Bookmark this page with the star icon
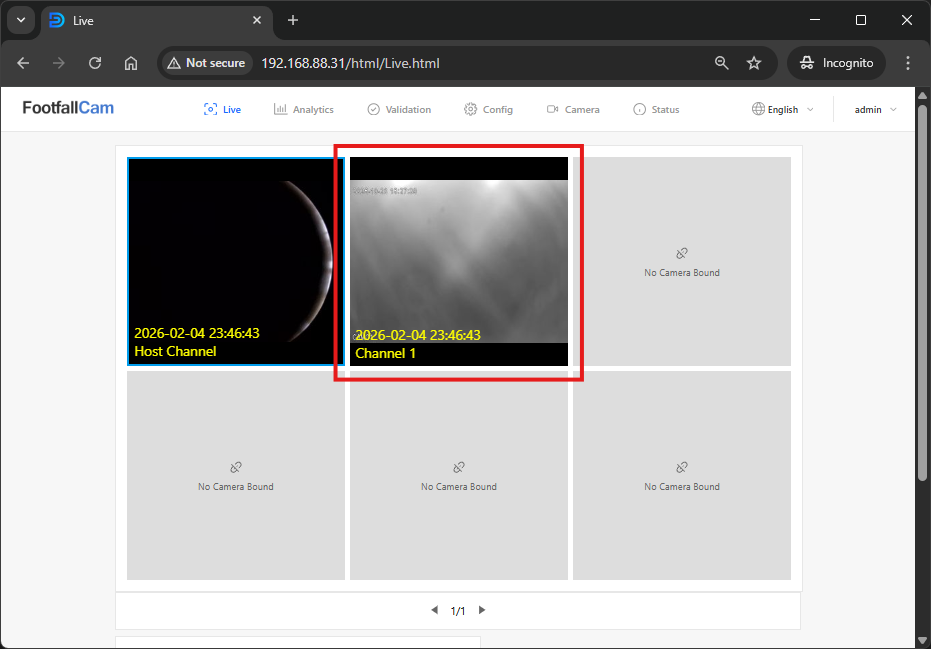 pyautogui.click(x=754, y=63)
